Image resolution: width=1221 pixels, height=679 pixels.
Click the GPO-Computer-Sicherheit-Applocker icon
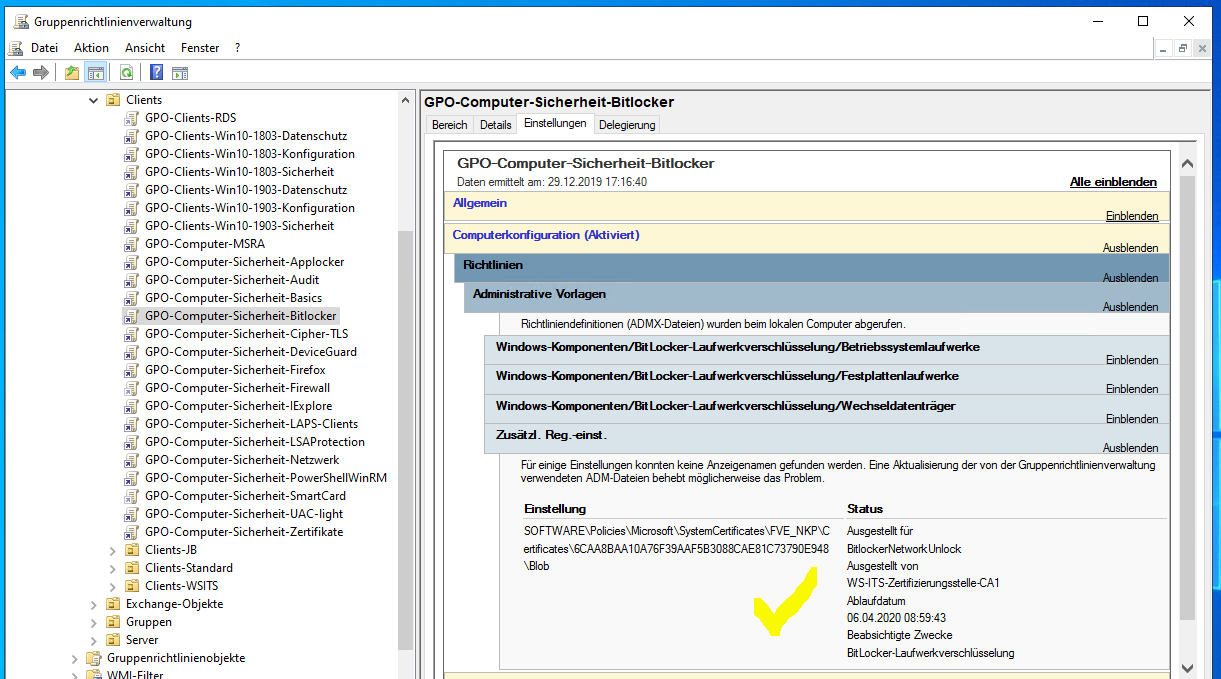pyautogui.click(x=131, y=262)
